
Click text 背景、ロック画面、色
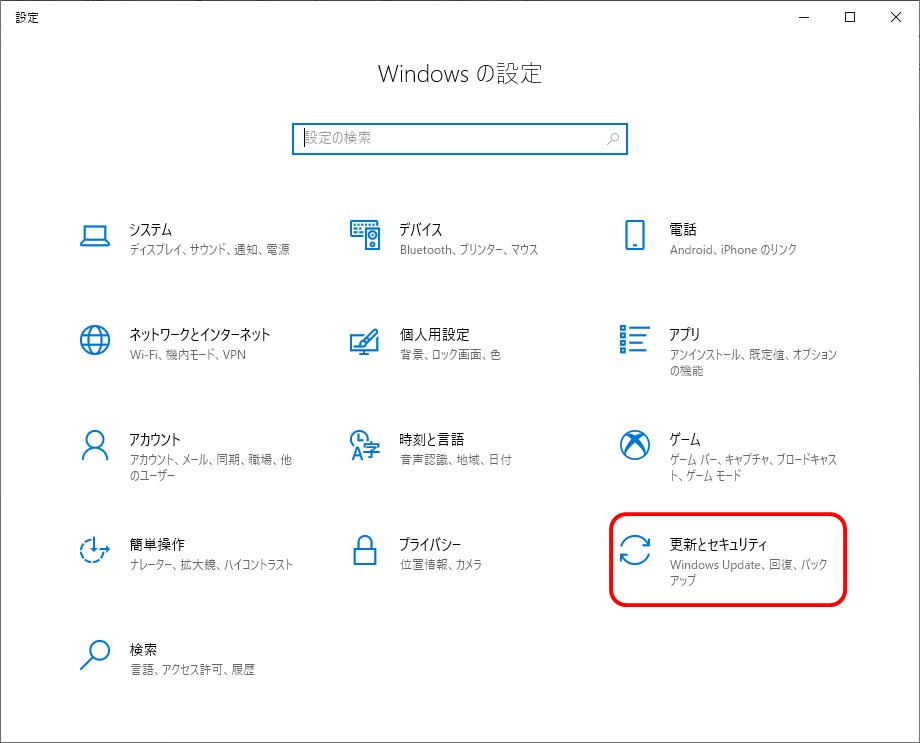tap(450, 354)
